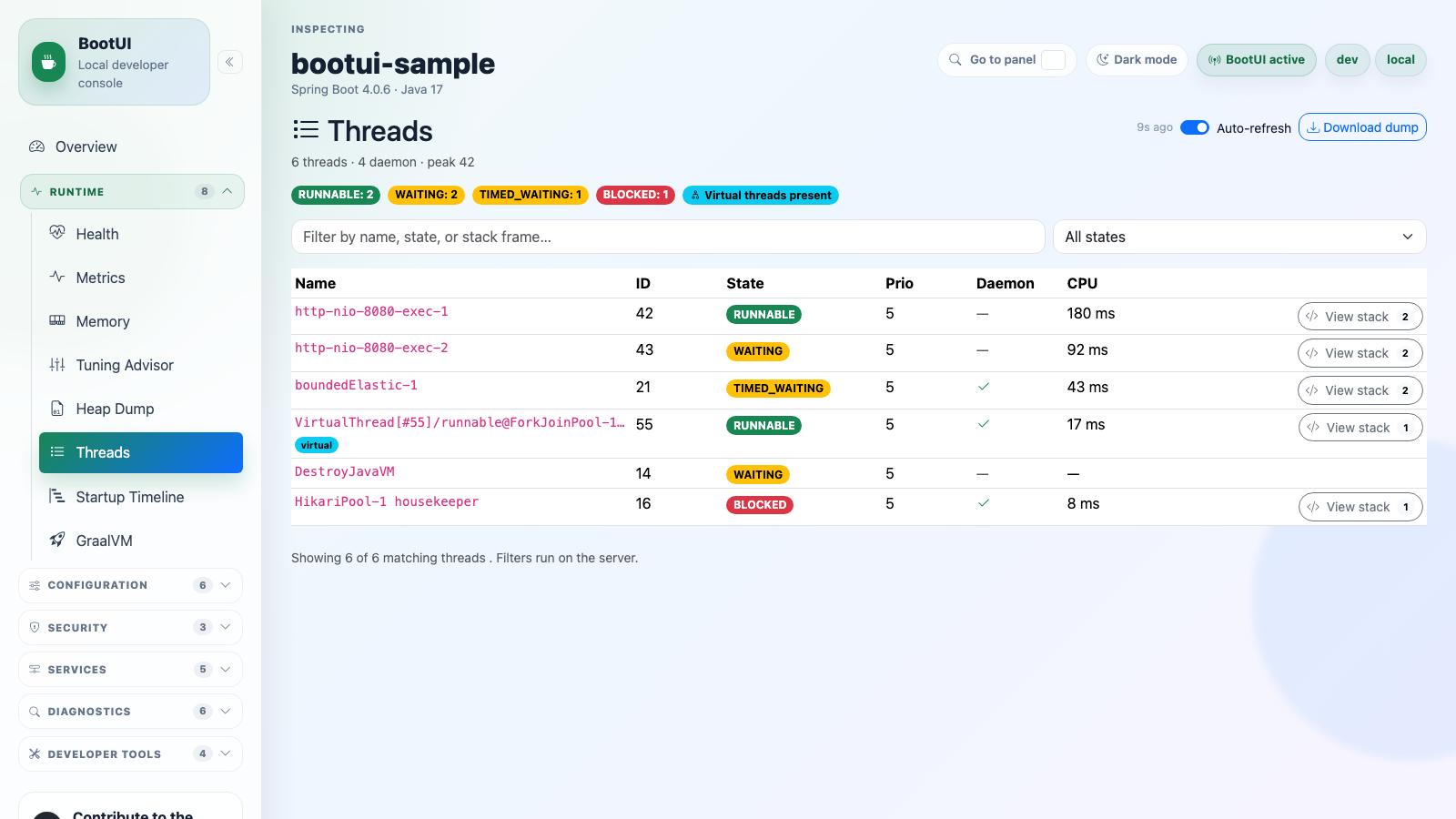Image resolution: width=1456 pixels, height=819 pixels.
Task: Click the Startup Timeline chart icon
Action: [57, 496]
